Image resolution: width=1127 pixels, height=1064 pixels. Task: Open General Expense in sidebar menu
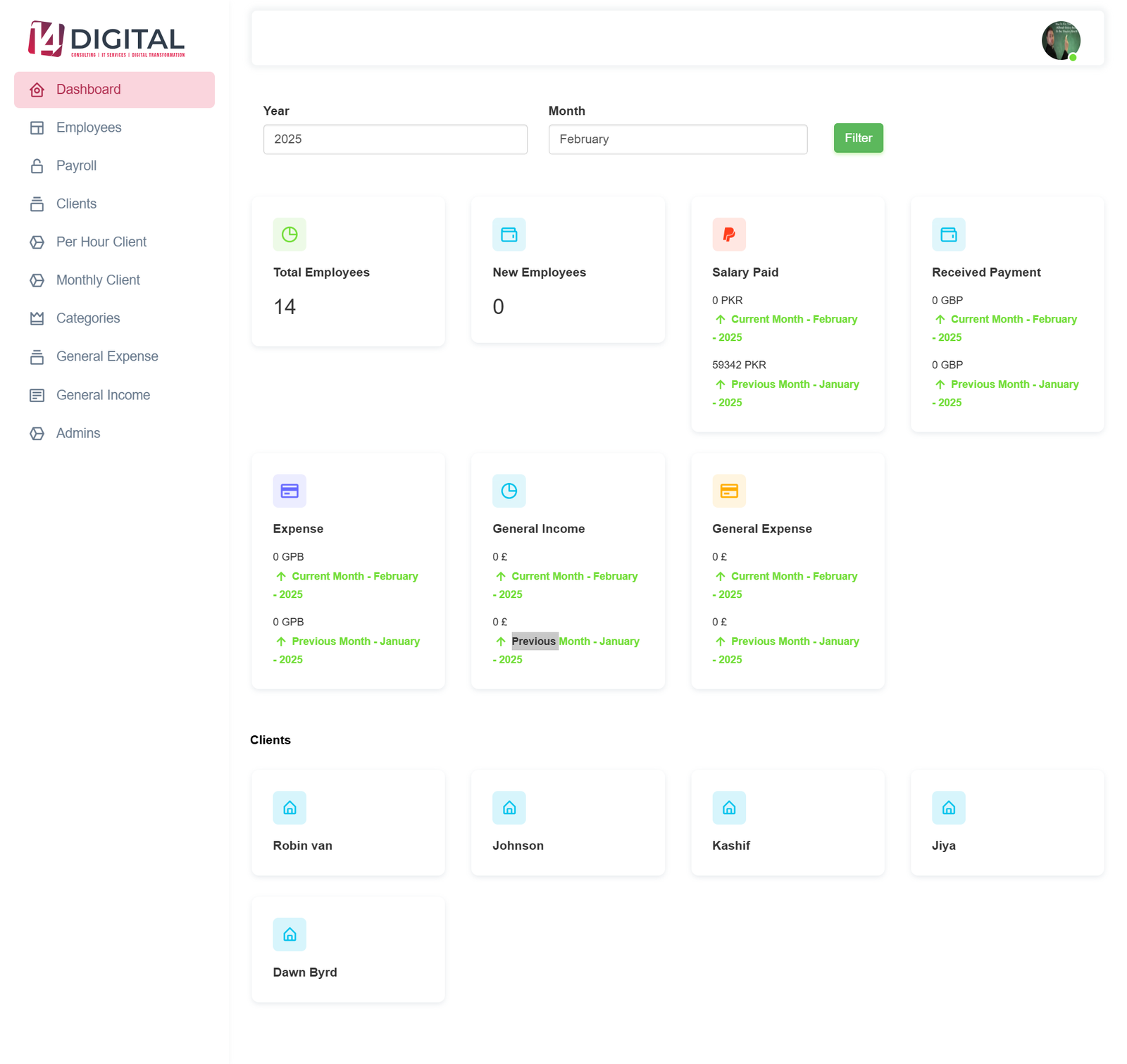point(114,356)
